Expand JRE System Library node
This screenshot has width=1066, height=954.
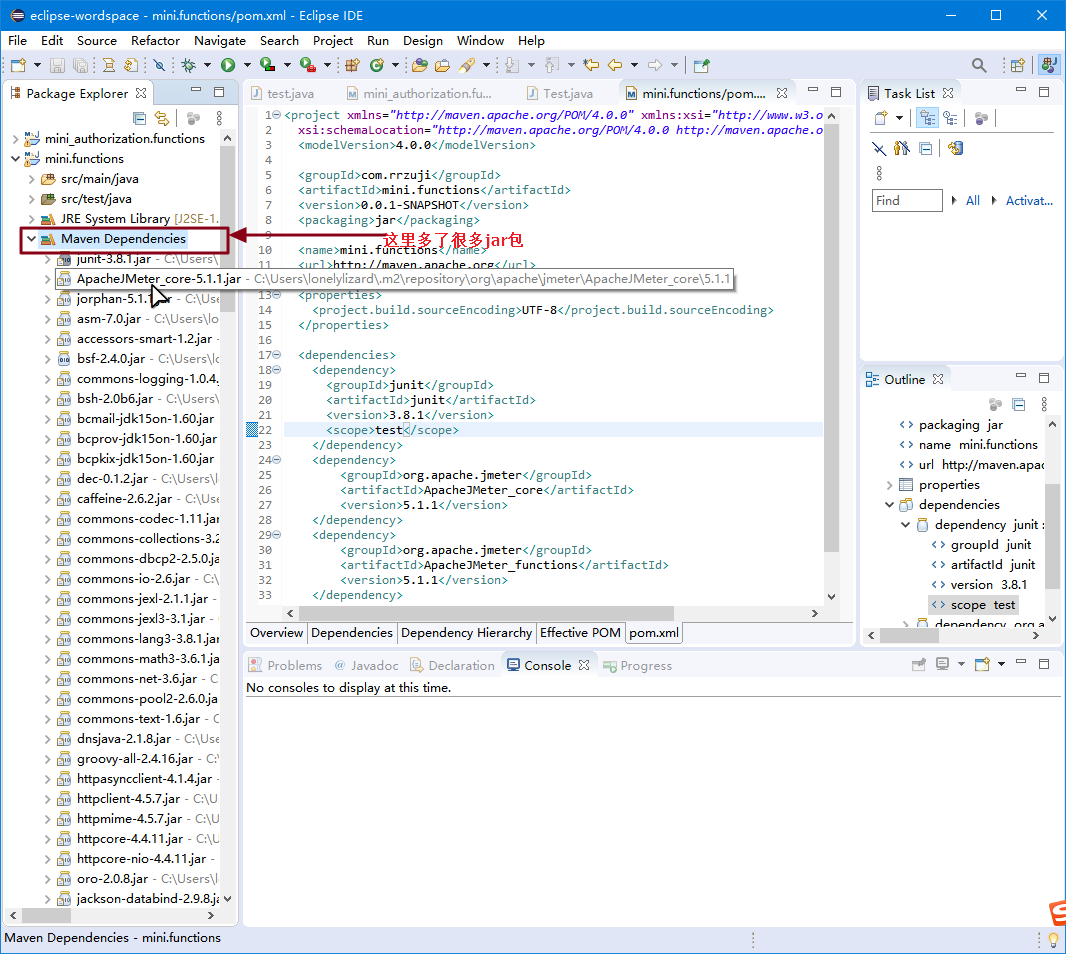[x=31, y=219]
